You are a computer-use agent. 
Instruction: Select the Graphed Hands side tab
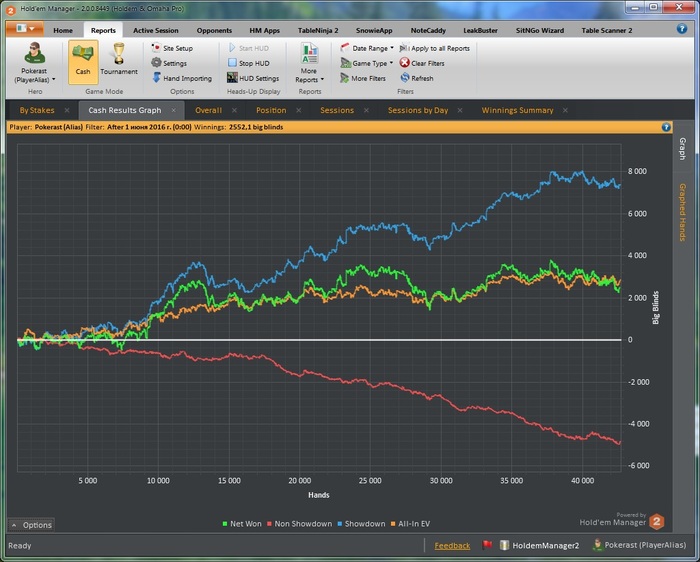click(x=683, y=212)
